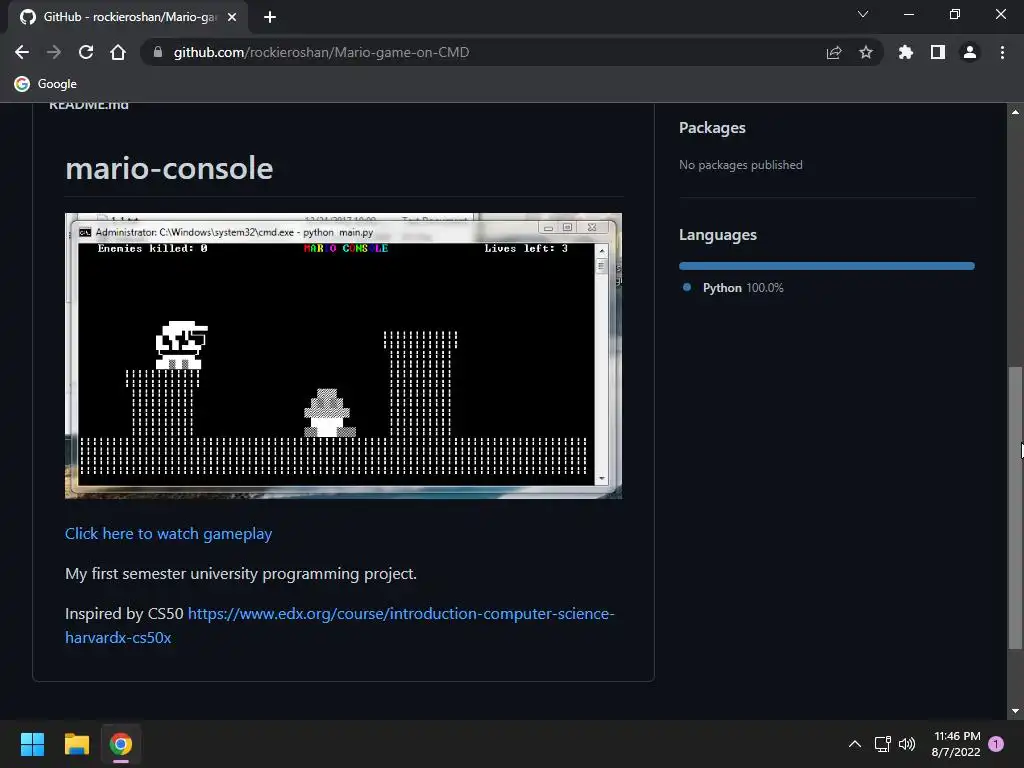View site info via lock icon
The height and width of the screenshot is (768, 1024).
click(x=157, y=52)
